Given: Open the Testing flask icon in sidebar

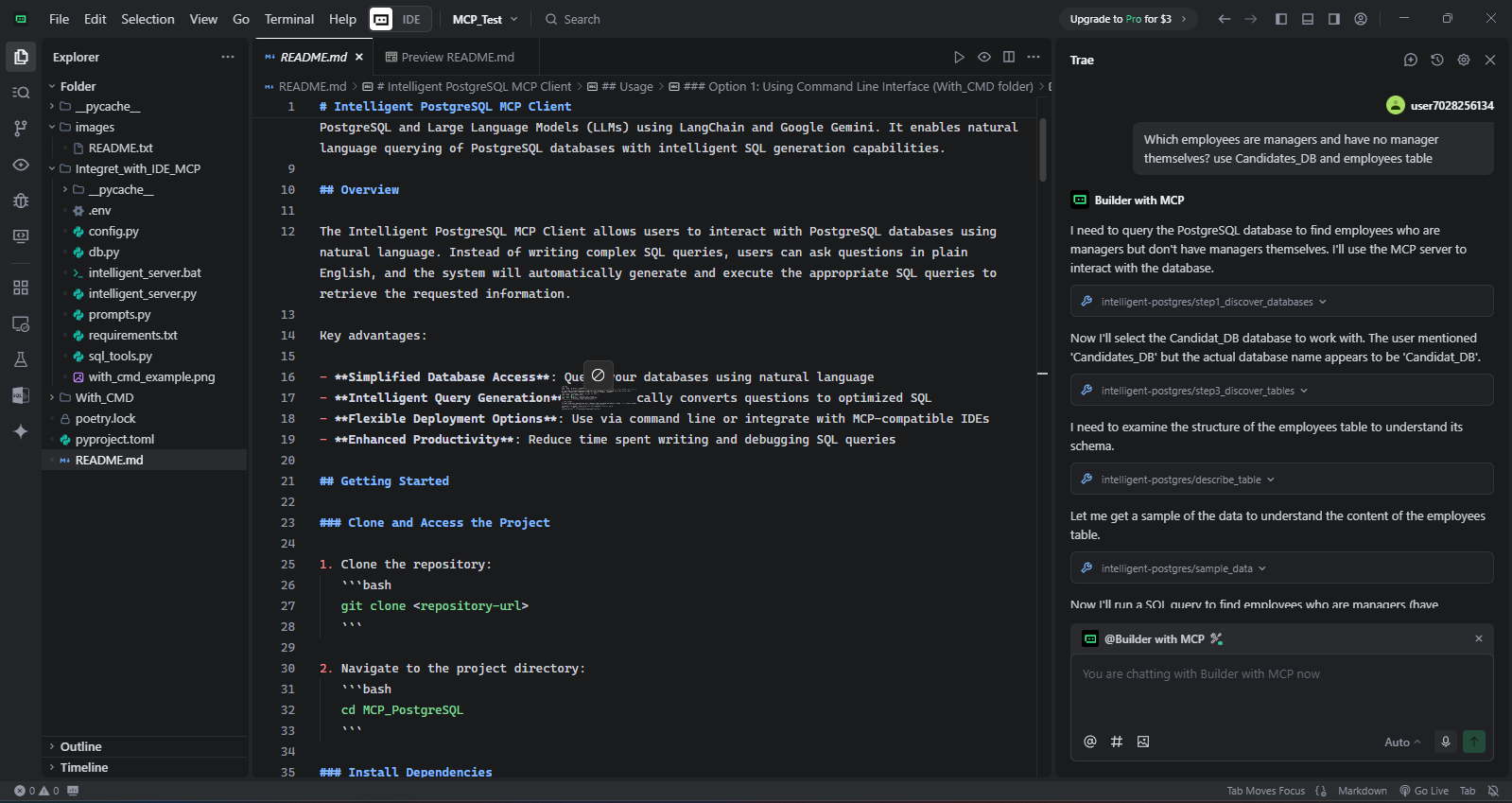Looking at the screenshot, I should pos(21,359).
